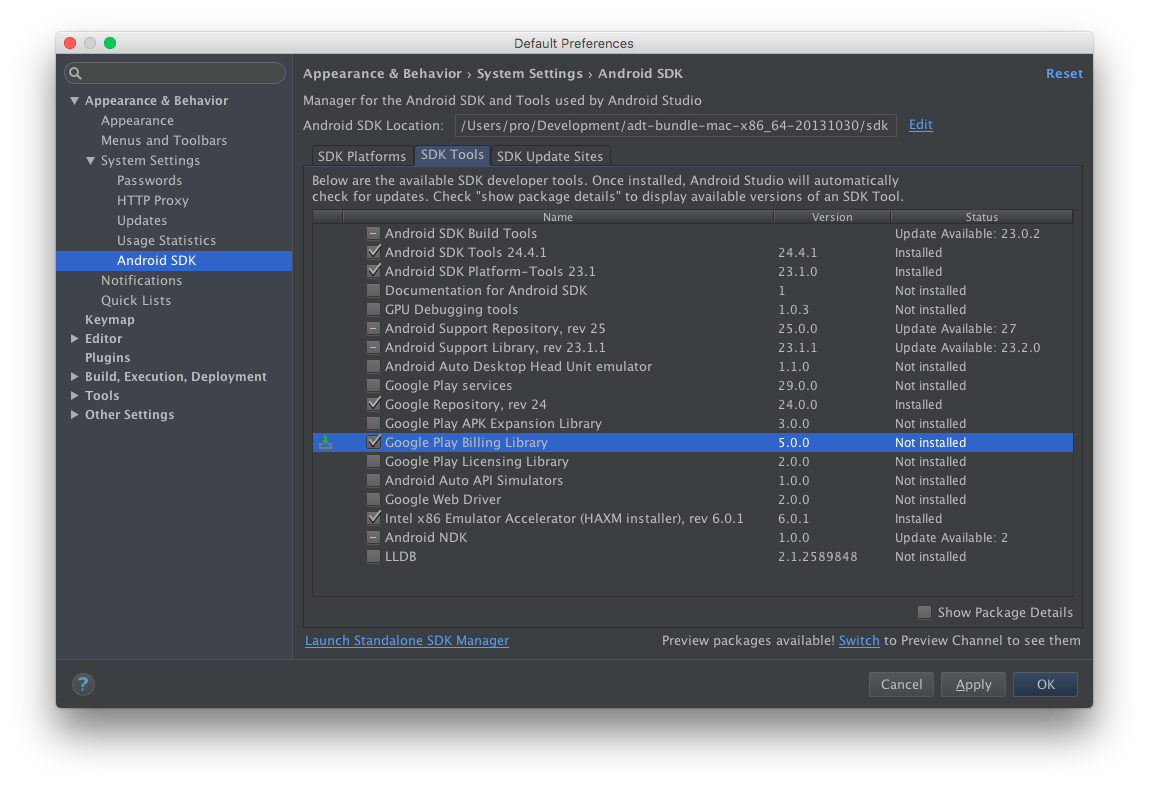Select Google Play Licensing Library row

pos(692,461)
